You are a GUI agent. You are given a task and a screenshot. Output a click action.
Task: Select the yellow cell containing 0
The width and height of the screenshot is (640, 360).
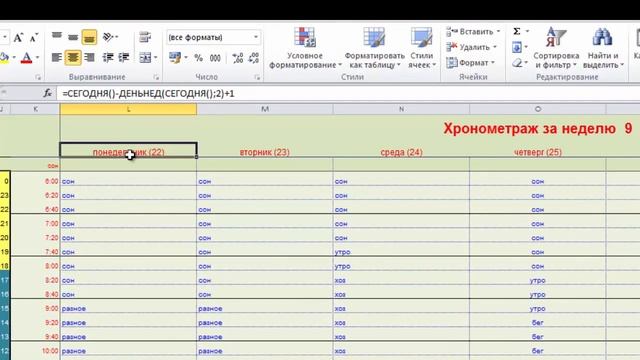5,181
